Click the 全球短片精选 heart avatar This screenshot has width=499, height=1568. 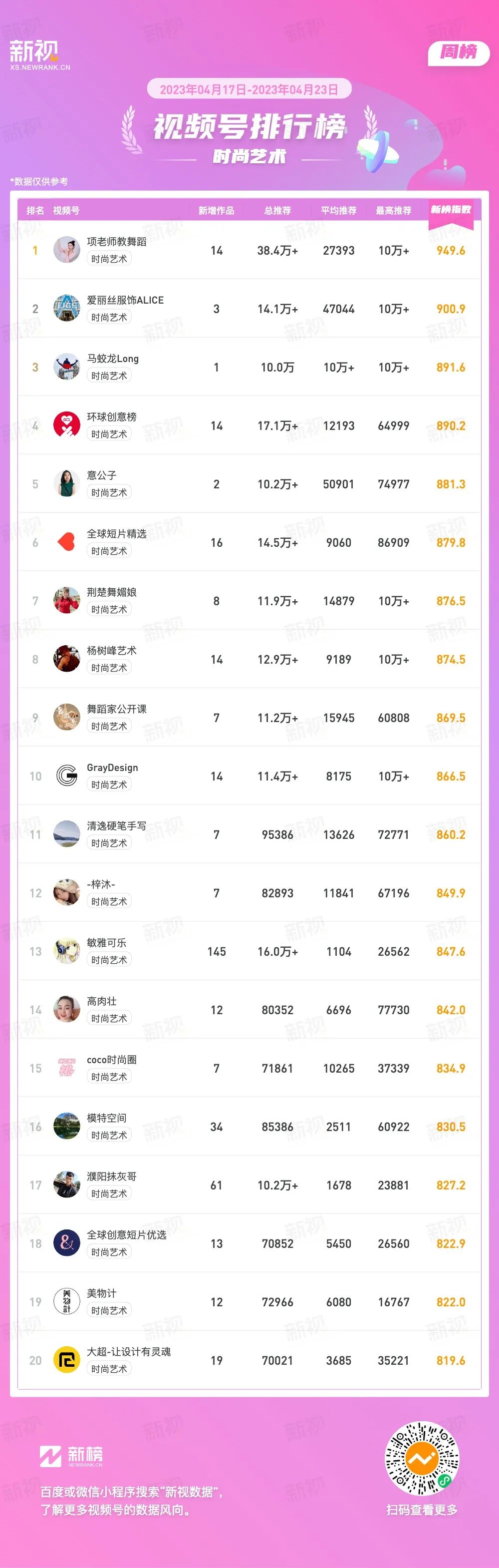[x=66, y=542]
